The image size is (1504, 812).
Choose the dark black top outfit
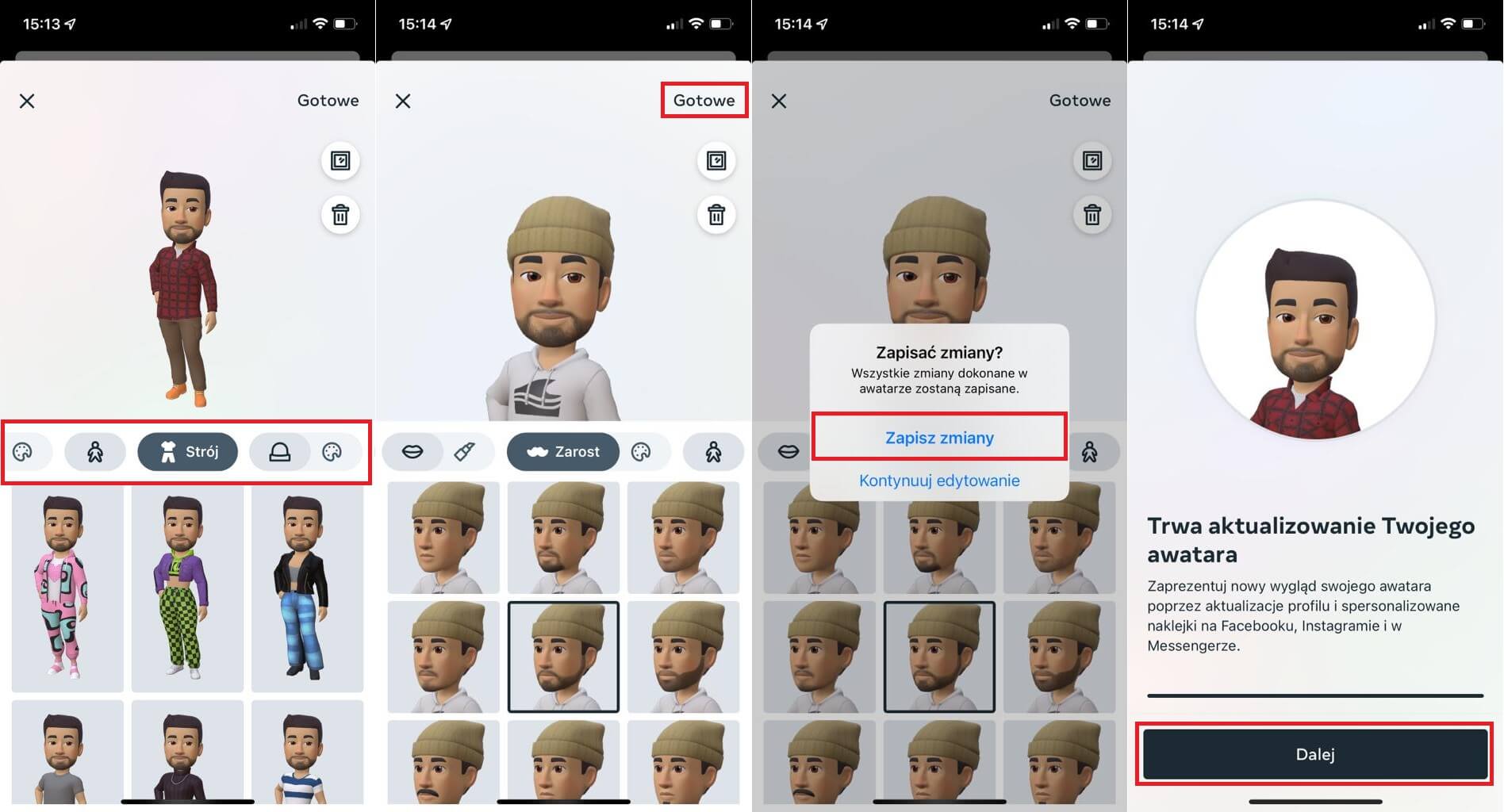tap(187, 752)
